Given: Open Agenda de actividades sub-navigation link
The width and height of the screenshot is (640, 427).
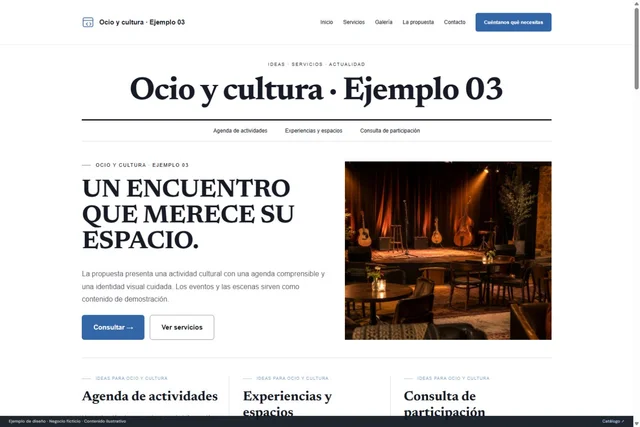Looking at the screenshot, I should pyautogui.click(x=240, y=131).
